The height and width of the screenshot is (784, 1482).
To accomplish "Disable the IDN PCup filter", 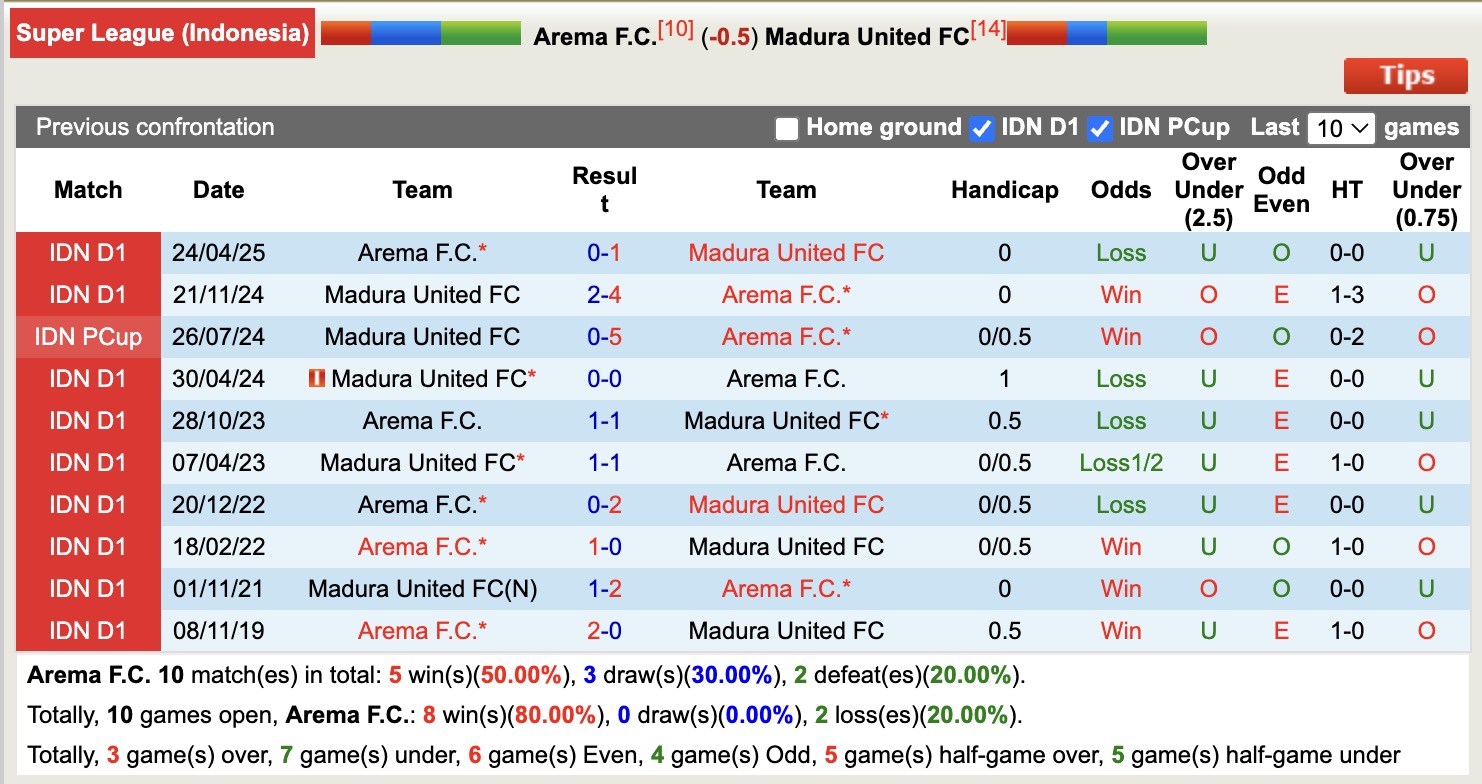I will [1101, 128].
